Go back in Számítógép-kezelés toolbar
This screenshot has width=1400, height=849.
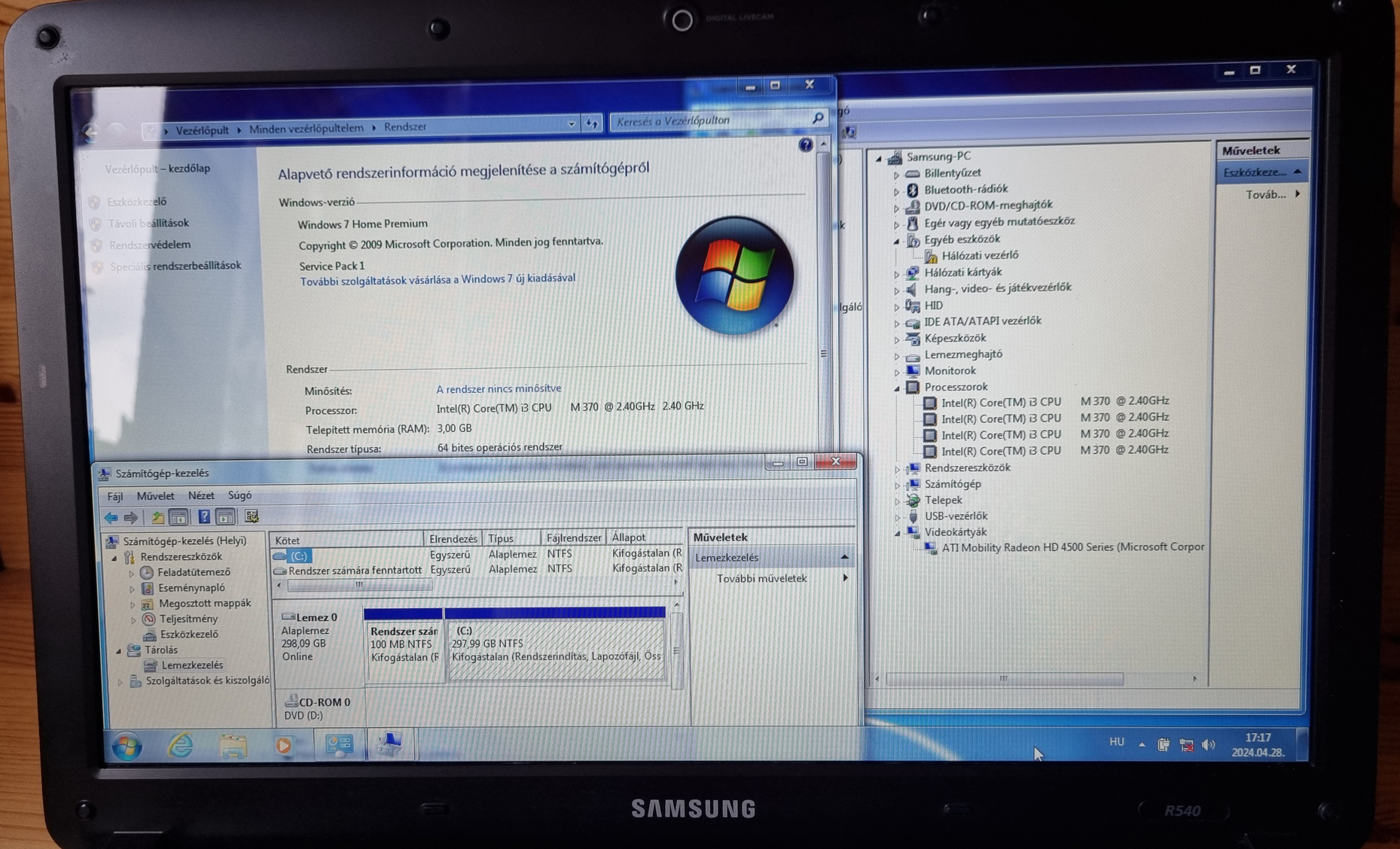coord(111,517)
